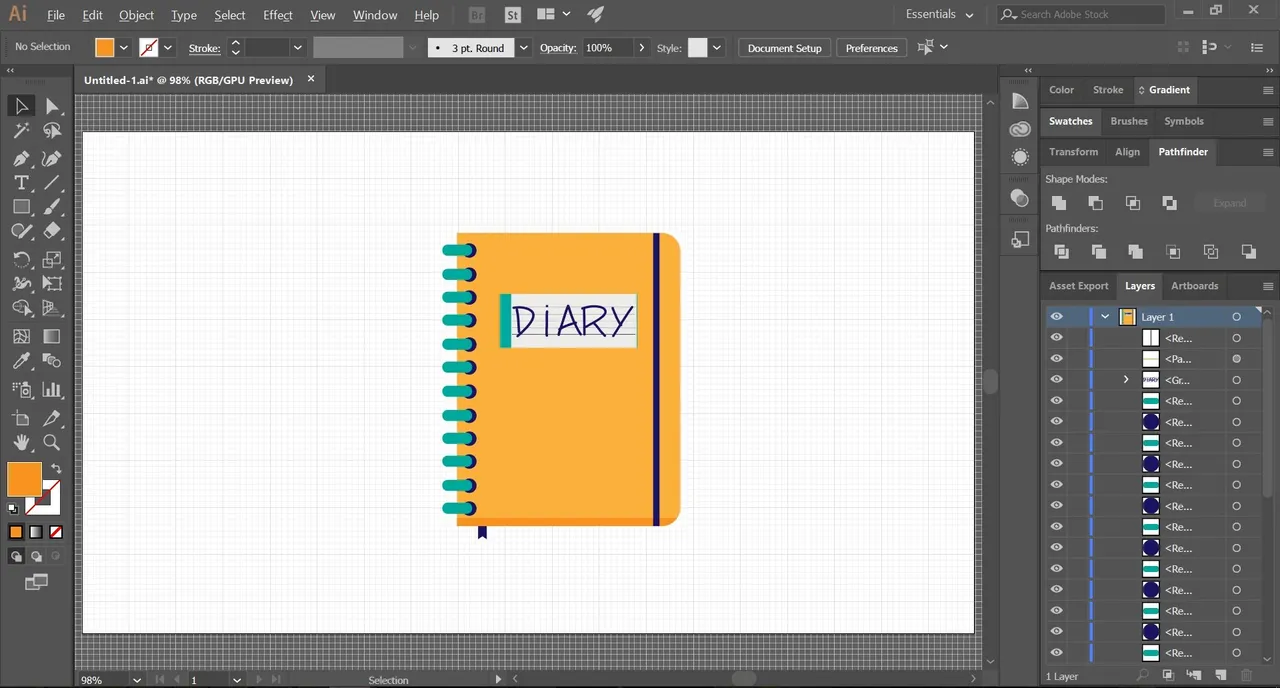Image resolution: width=1280 pixels, height=688 pixels.
Task: Select the Free Transform tool
Action: click(52, 284)
